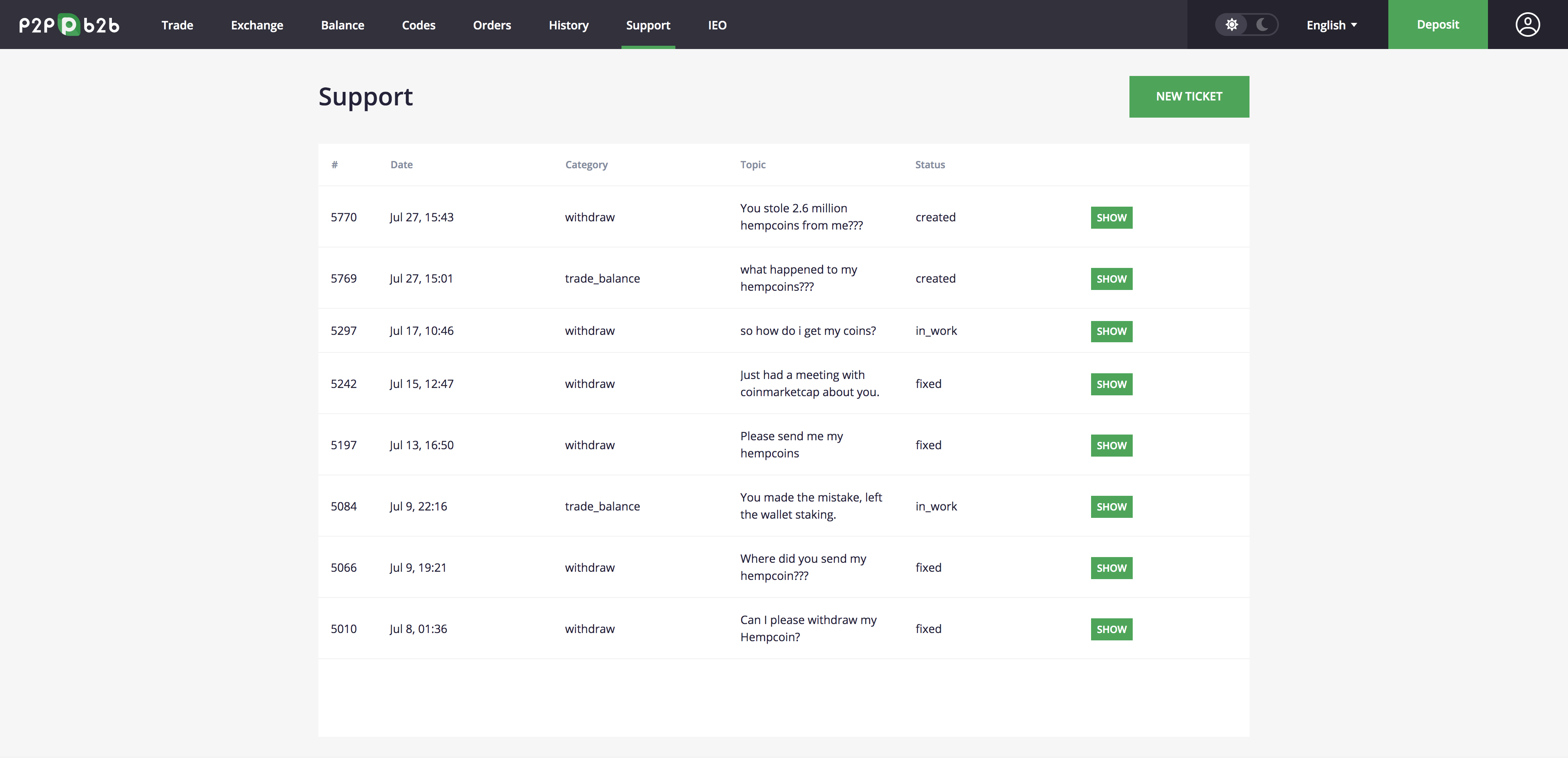Show ticket 5197
Screen dimensions: 1568x758
tap(1111, 446)
